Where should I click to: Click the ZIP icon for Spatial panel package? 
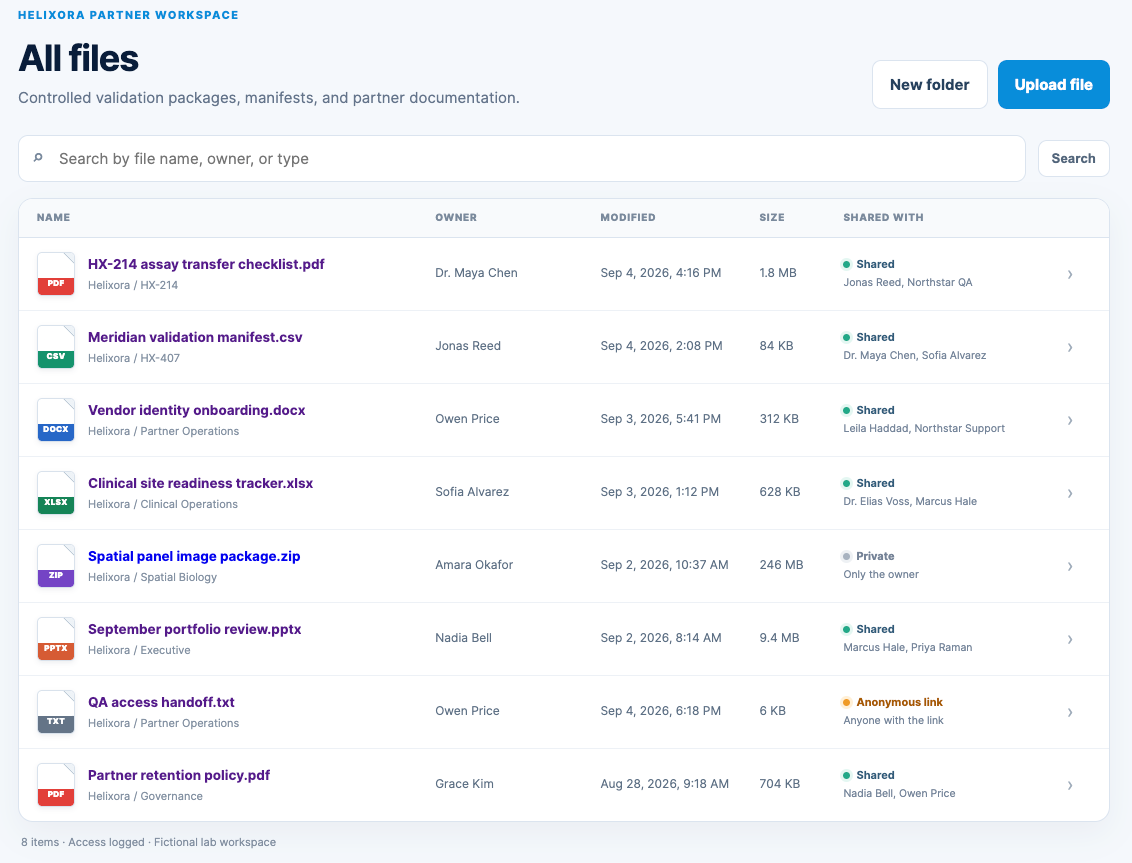click(56, 565)
